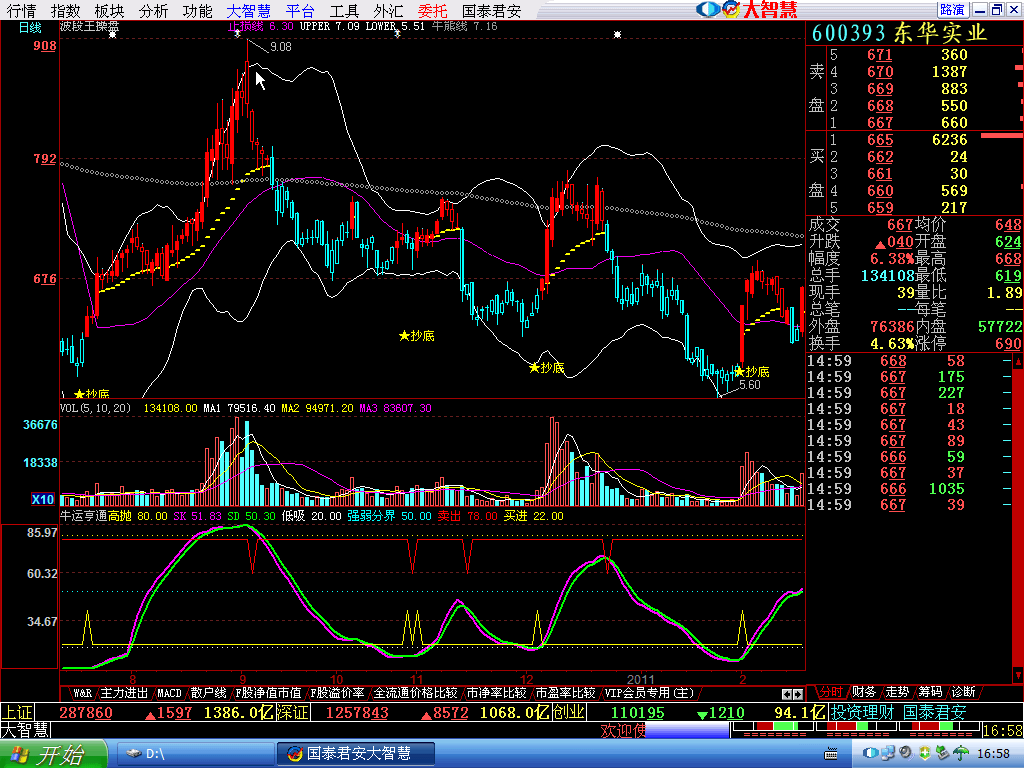This screenshot has height=768, width=1024.
Task: Click the 5.60 low price annotation on chart
Action: click(750, 385)
